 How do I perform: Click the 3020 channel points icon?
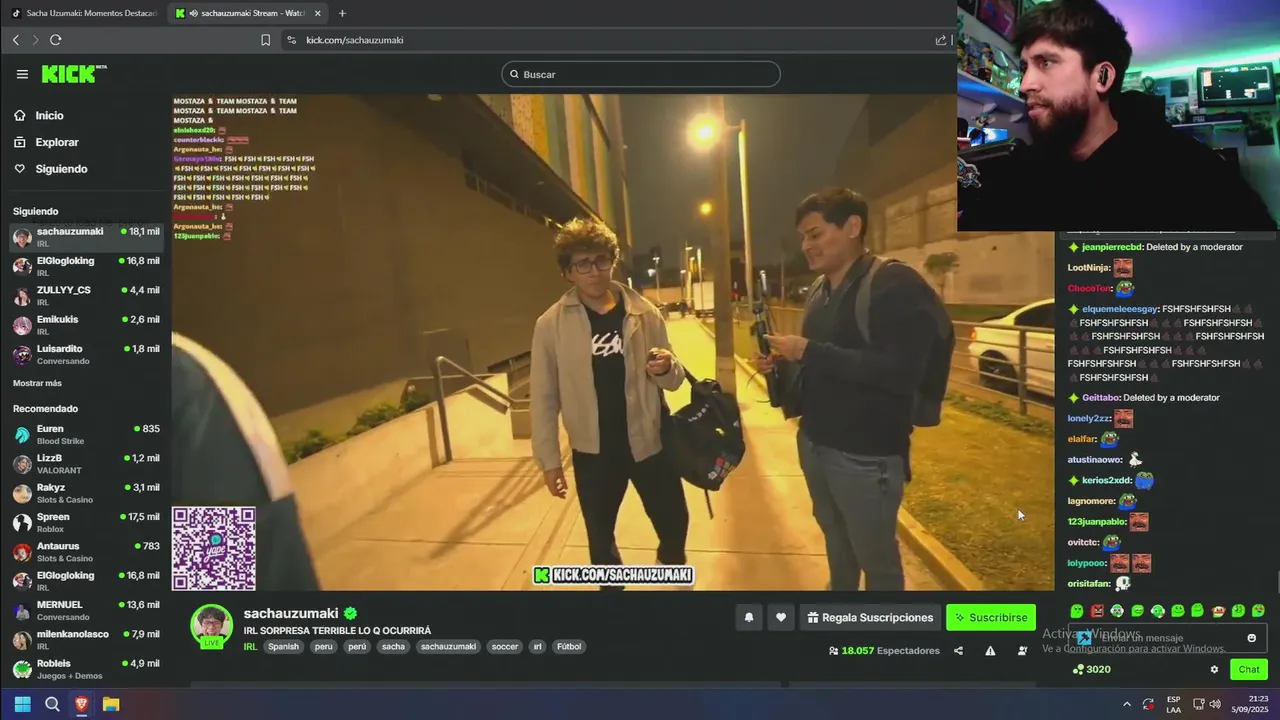[1077, 670]
